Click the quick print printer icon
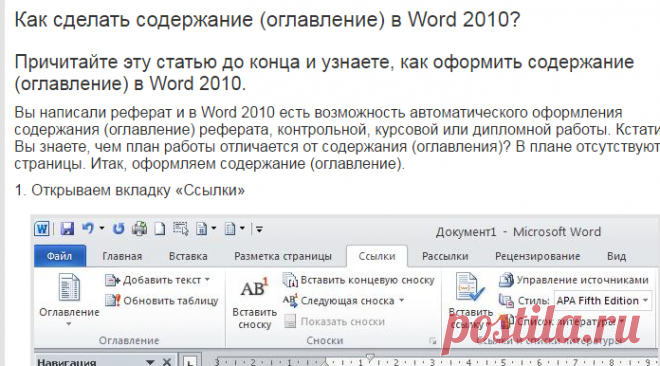 pyautogui.click(x=139, y=229)
